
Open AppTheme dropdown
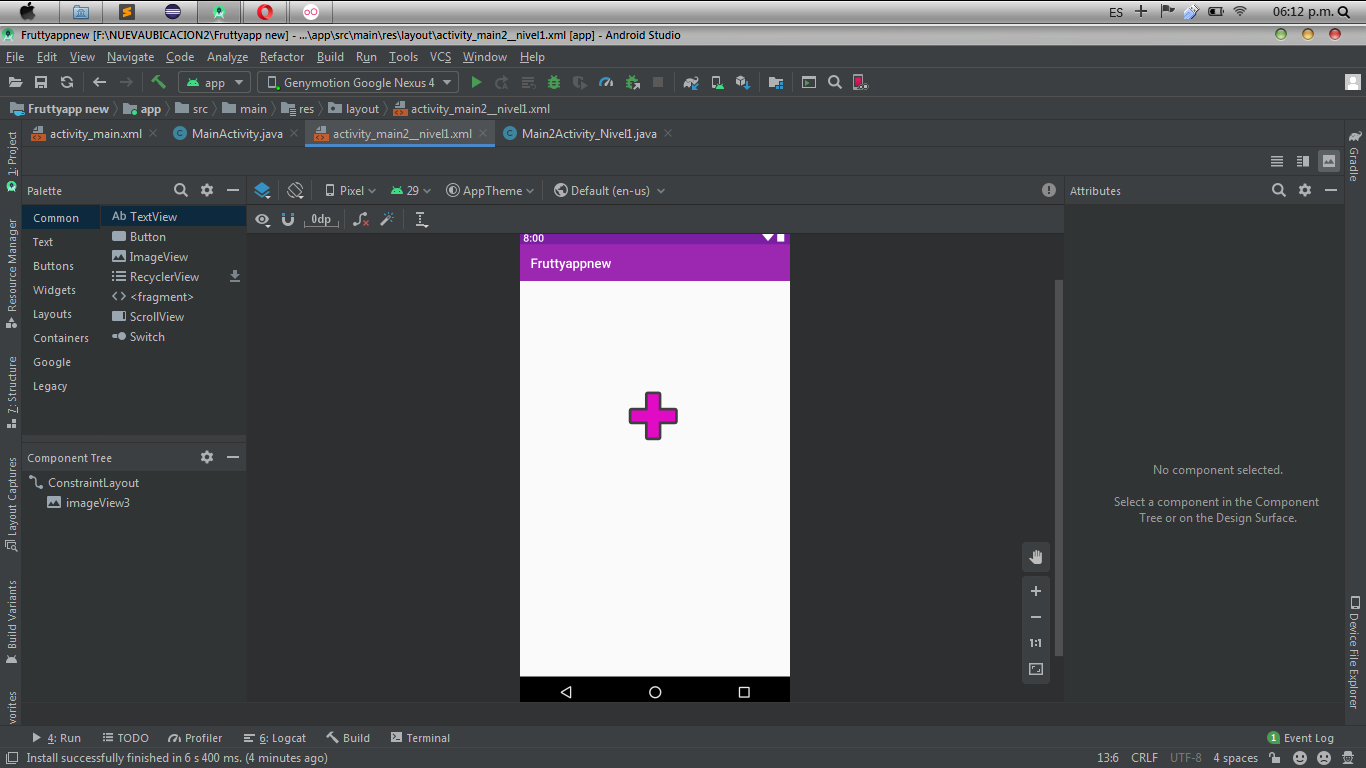(x=490, y=190)
